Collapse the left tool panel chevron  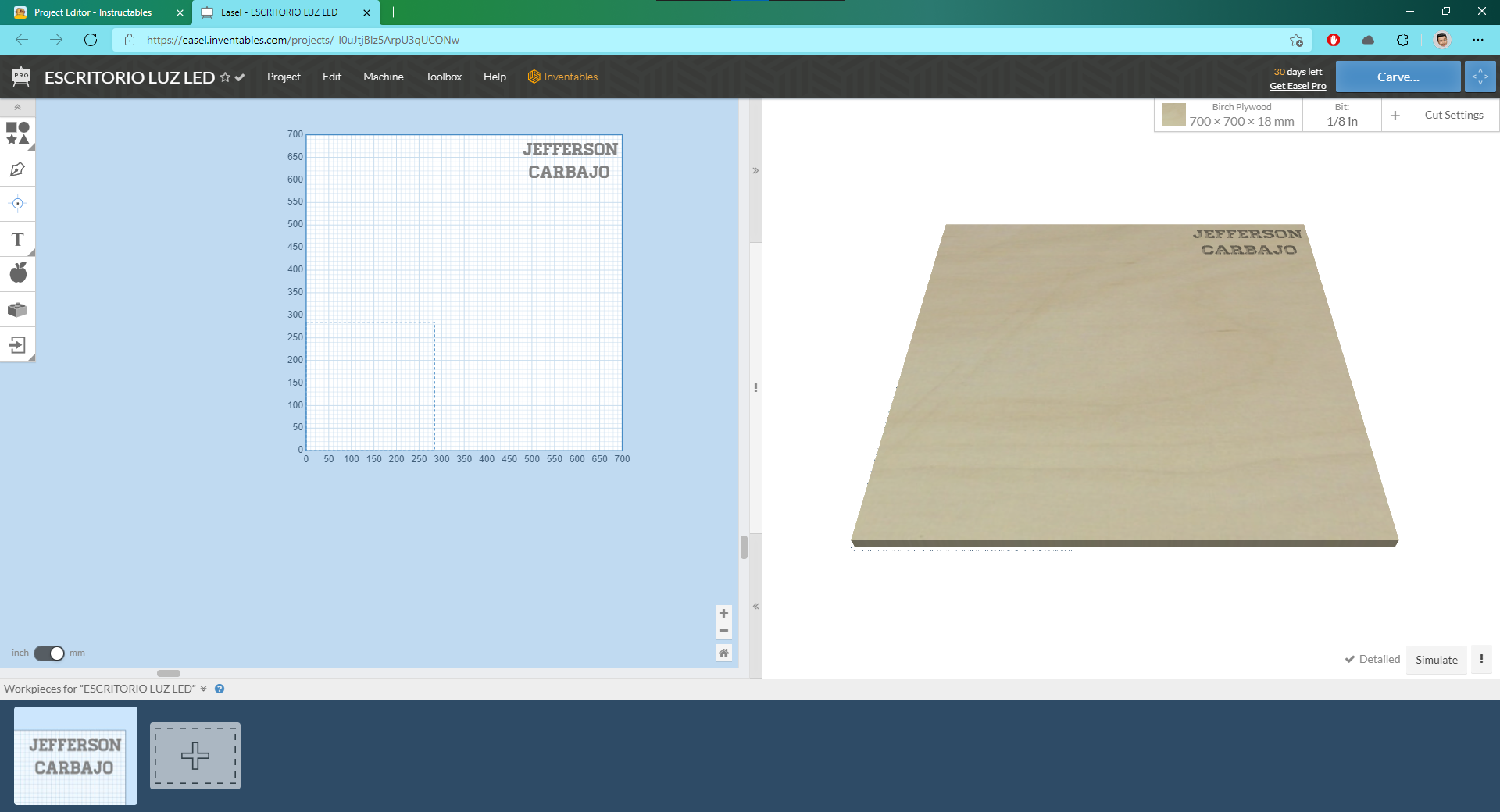point(17,107)
